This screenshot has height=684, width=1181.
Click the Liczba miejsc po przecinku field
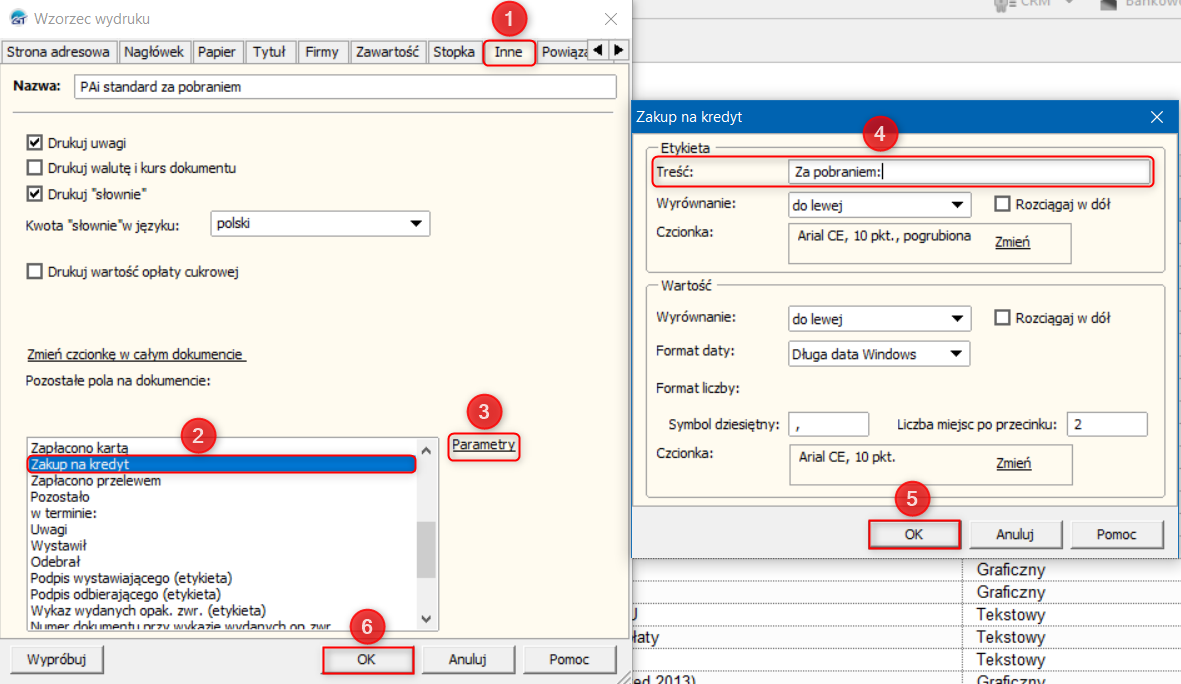(x=1107, y=425)
